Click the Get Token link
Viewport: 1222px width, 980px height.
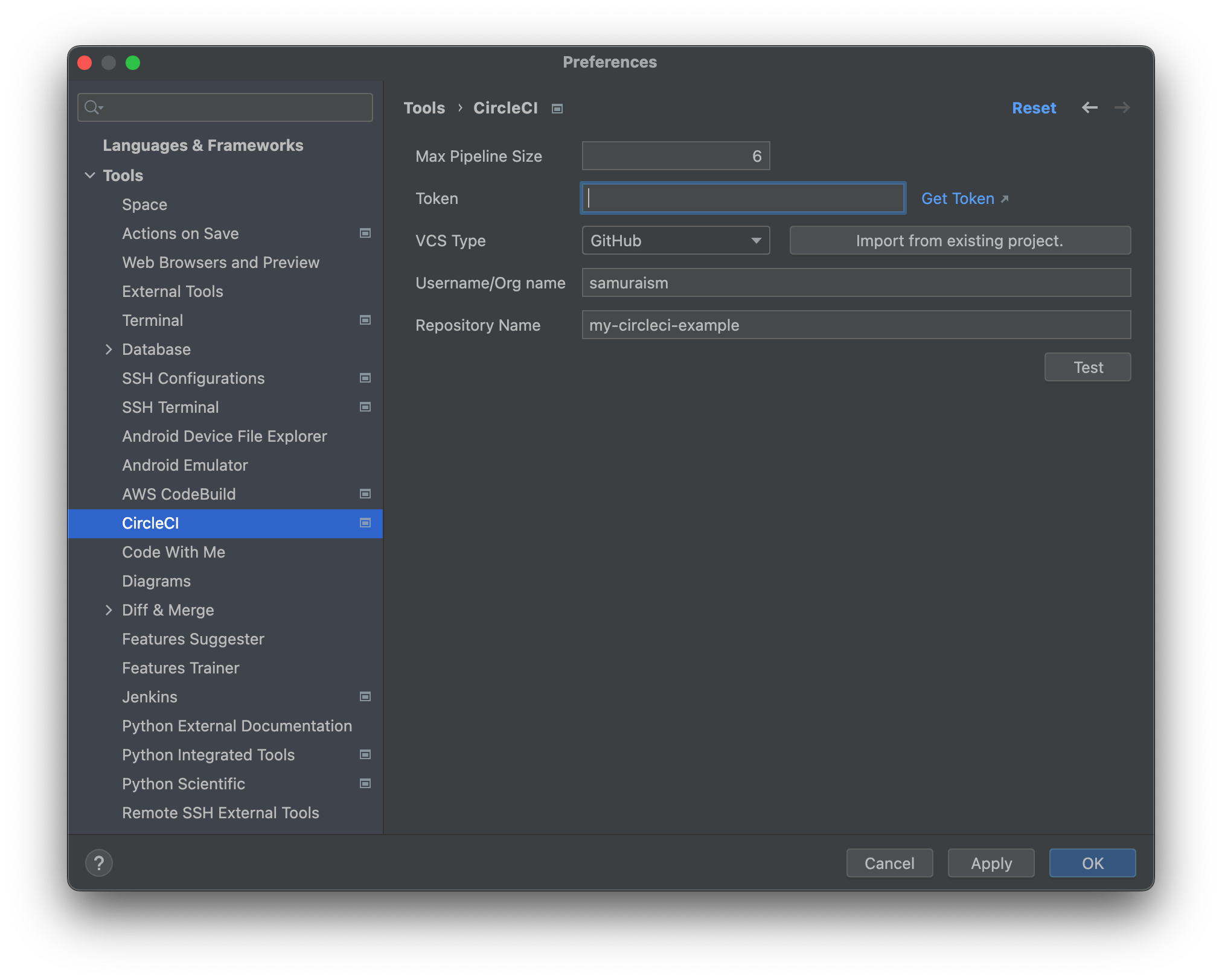(x=958, y=199)
